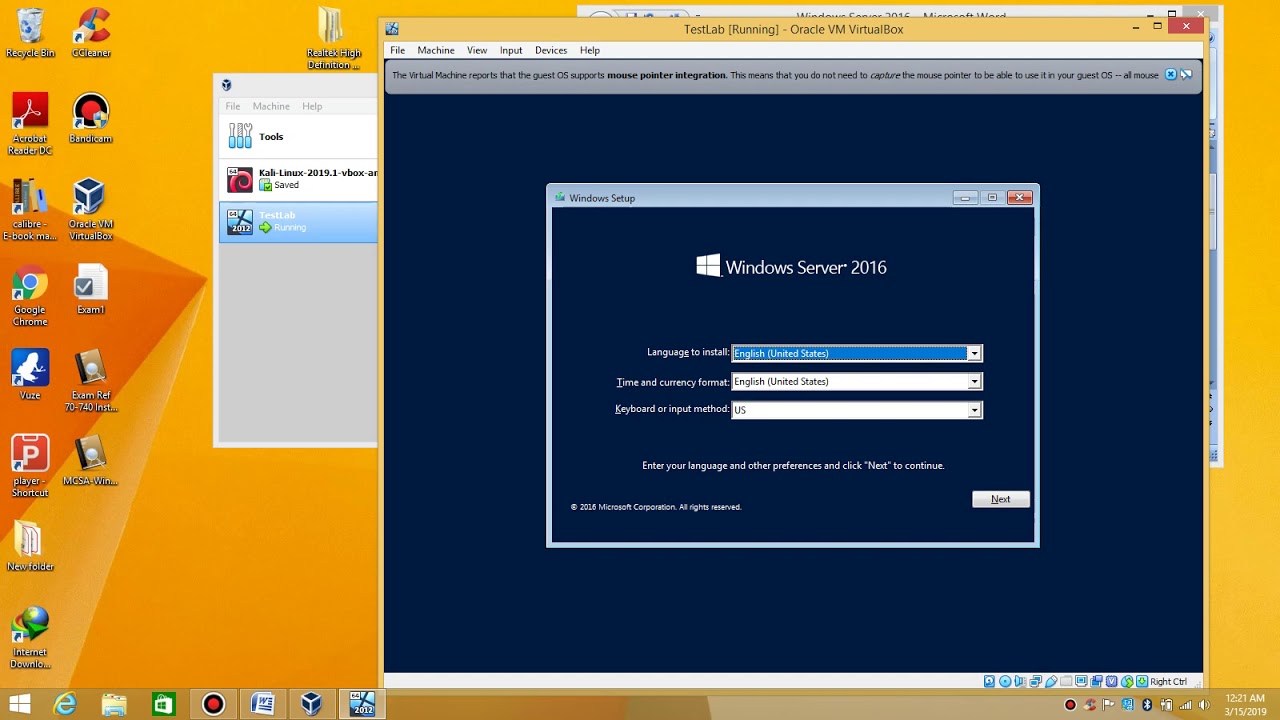Open Help menu in VirtualBox Manager window
Screen dimensions: 1280x720
coord(312,106)
